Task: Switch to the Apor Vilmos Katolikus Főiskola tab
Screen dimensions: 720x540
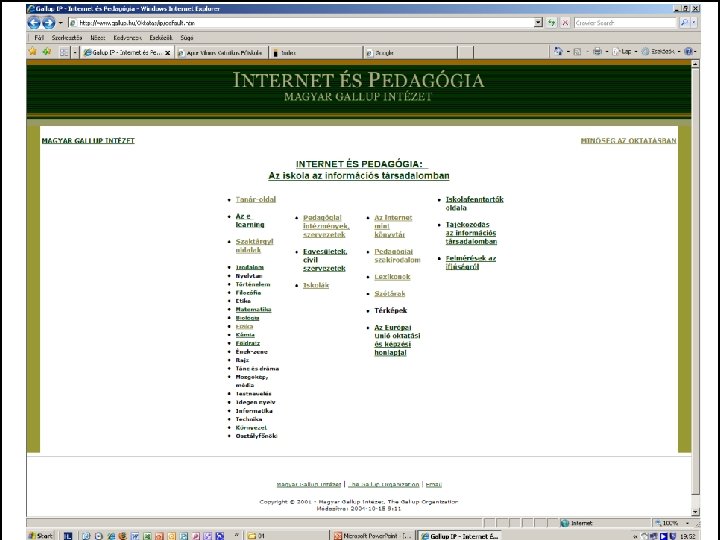Action: click(220, 53)
